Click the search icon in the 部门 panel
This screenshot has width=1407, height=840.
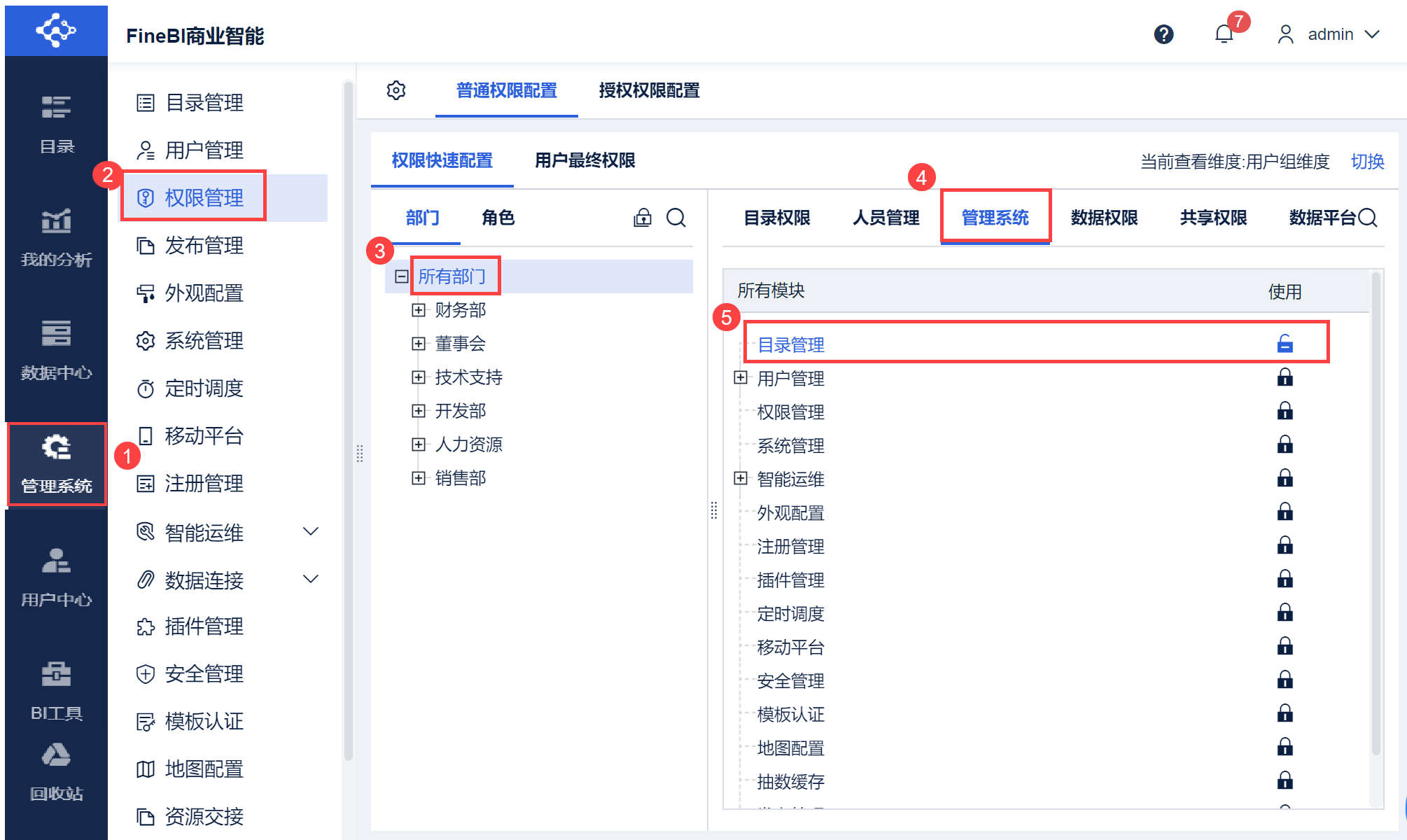pyautogui.click(x=675, y=218)
